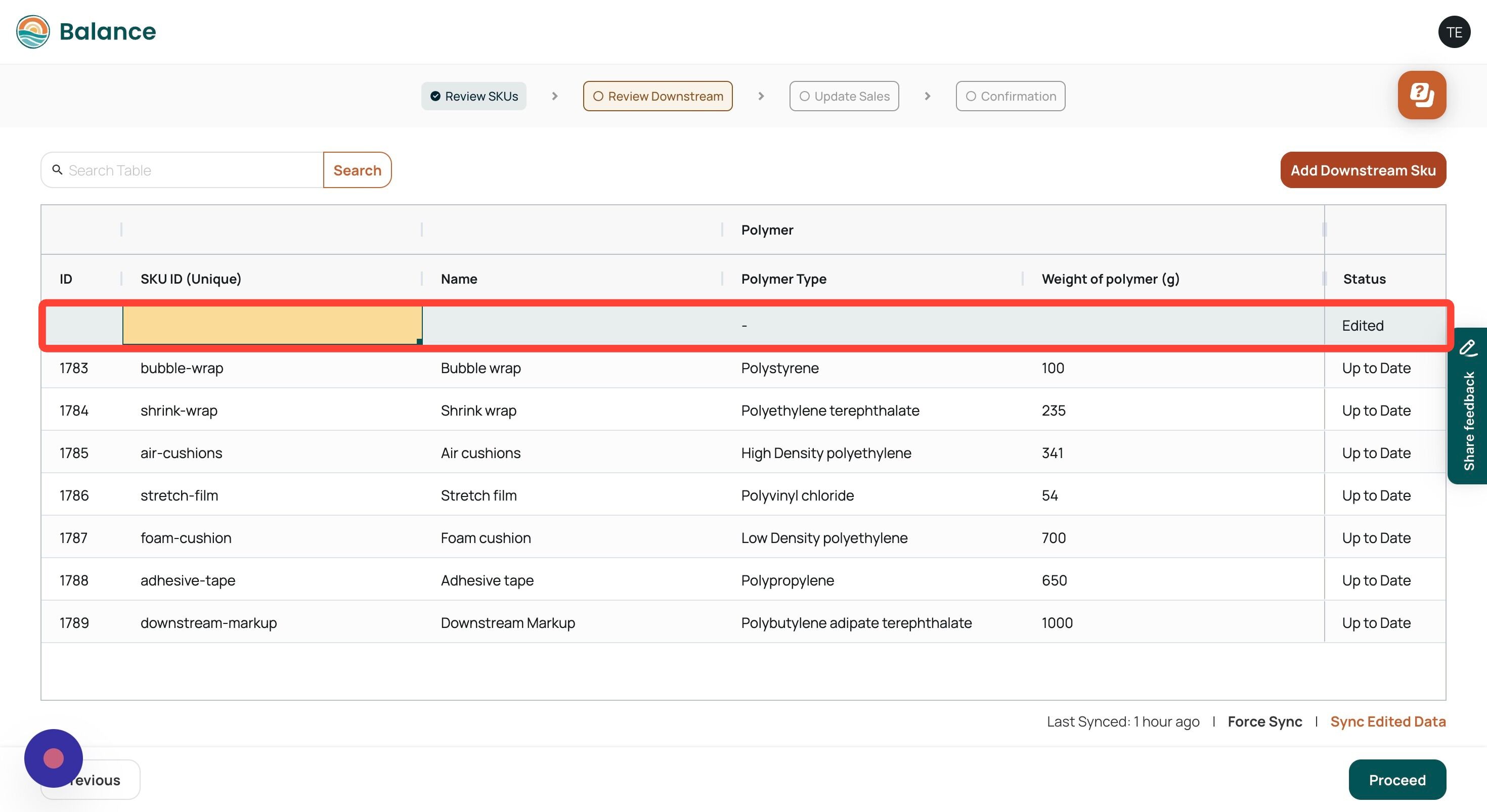Select the foam-cushion SKU ID cell
The width and height of the screenshot is (1487, 812).
[272, 538]
